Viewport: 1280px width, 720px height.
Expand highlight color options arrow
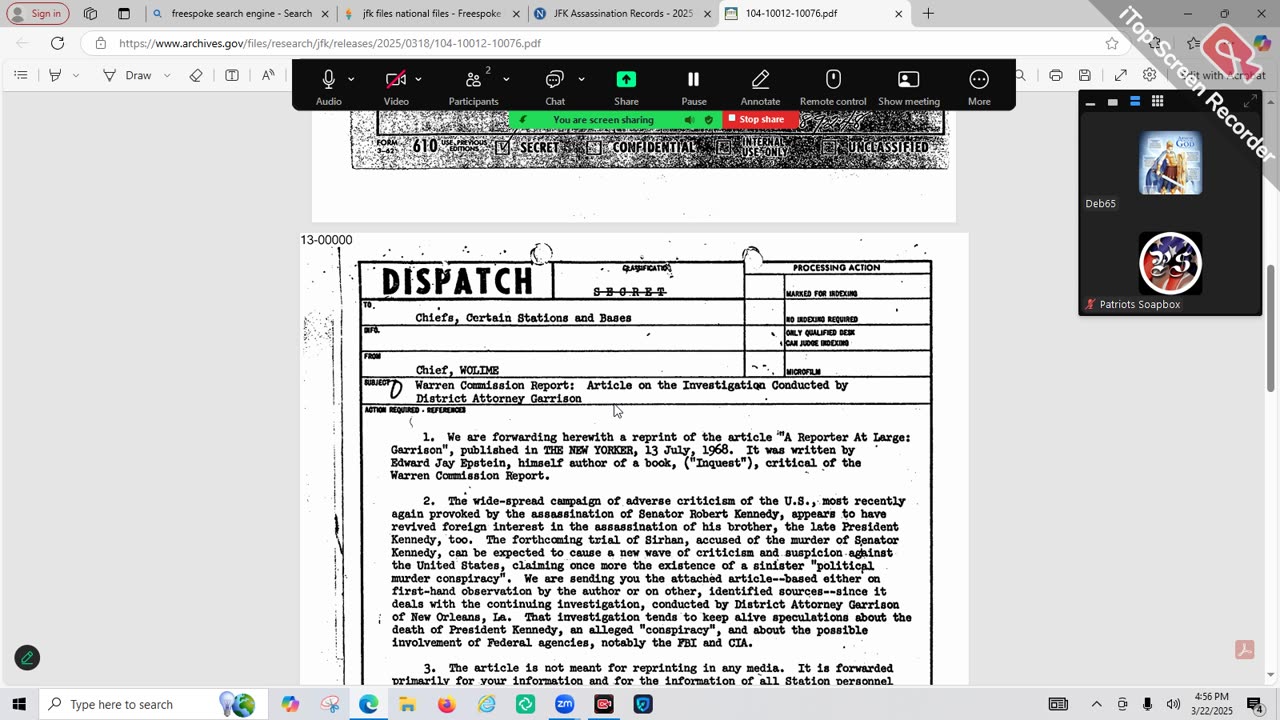pyautogui.click(x=75, y=75)
